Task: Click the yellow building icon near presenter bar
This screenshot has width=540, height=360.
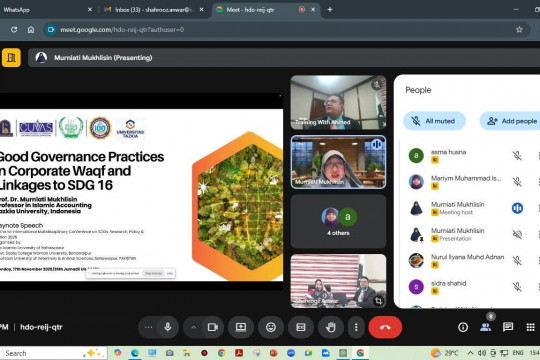Action: pyautogui.click(x=11, y=58)
